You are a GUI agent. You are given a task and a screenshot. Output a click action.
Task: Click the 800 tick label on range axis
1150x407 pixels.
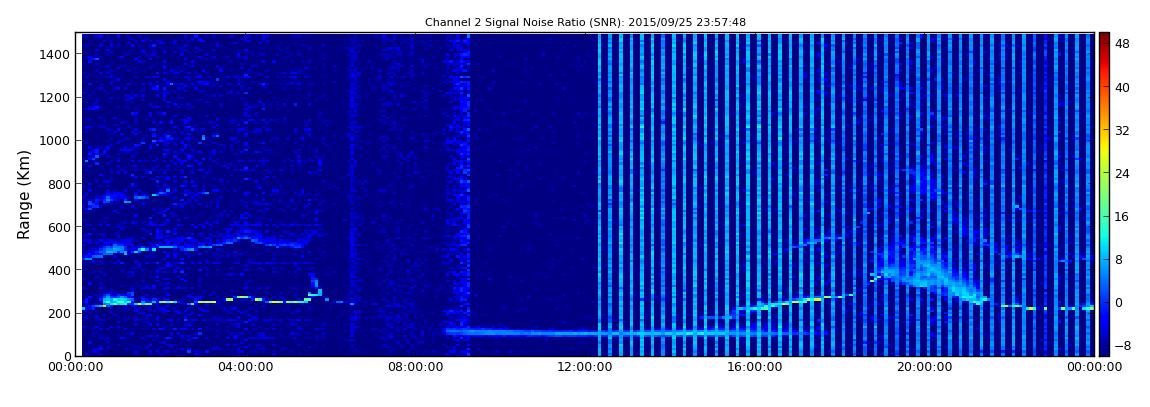pos(59,184)
